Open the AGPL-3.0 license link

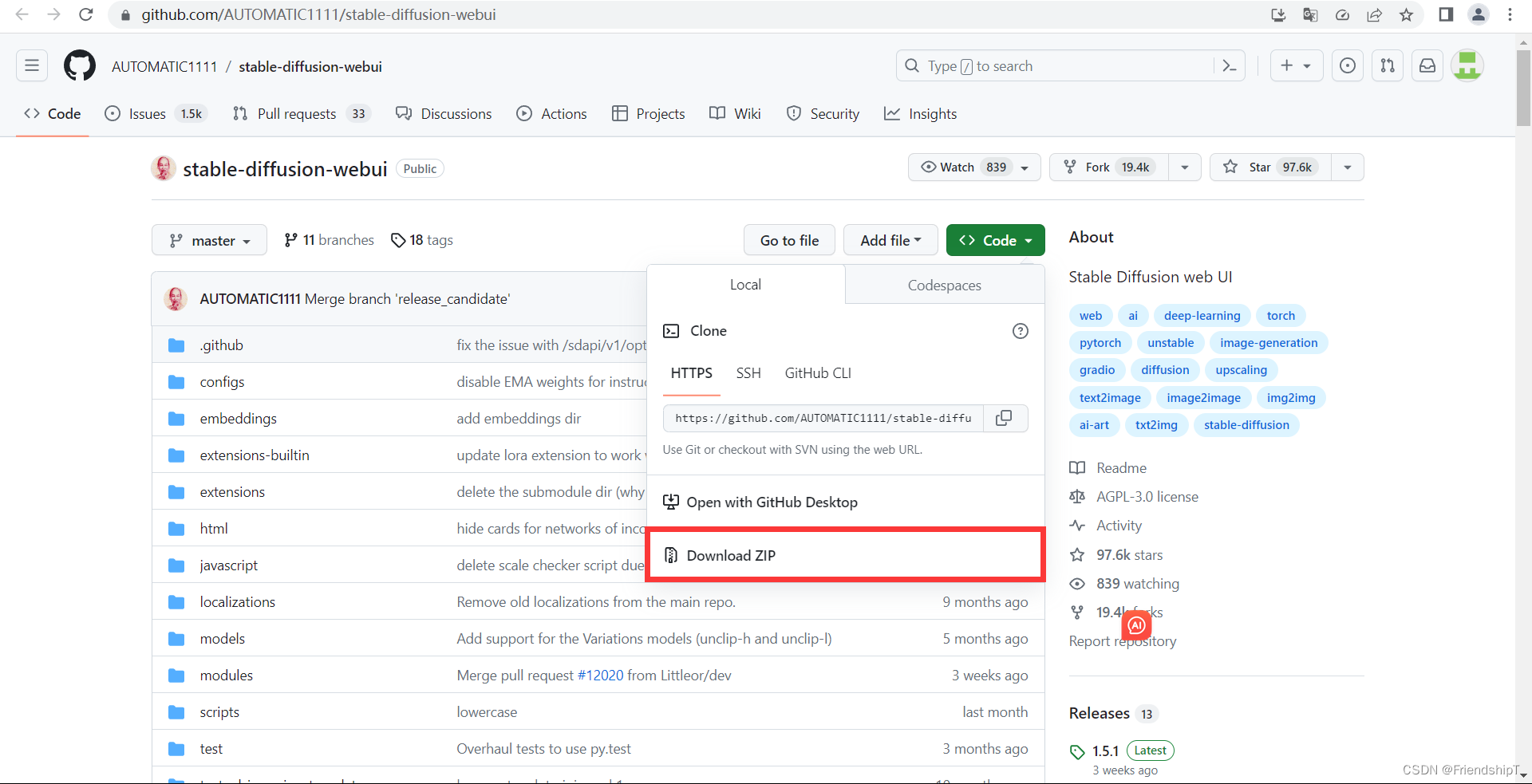tap(1134, 496)
